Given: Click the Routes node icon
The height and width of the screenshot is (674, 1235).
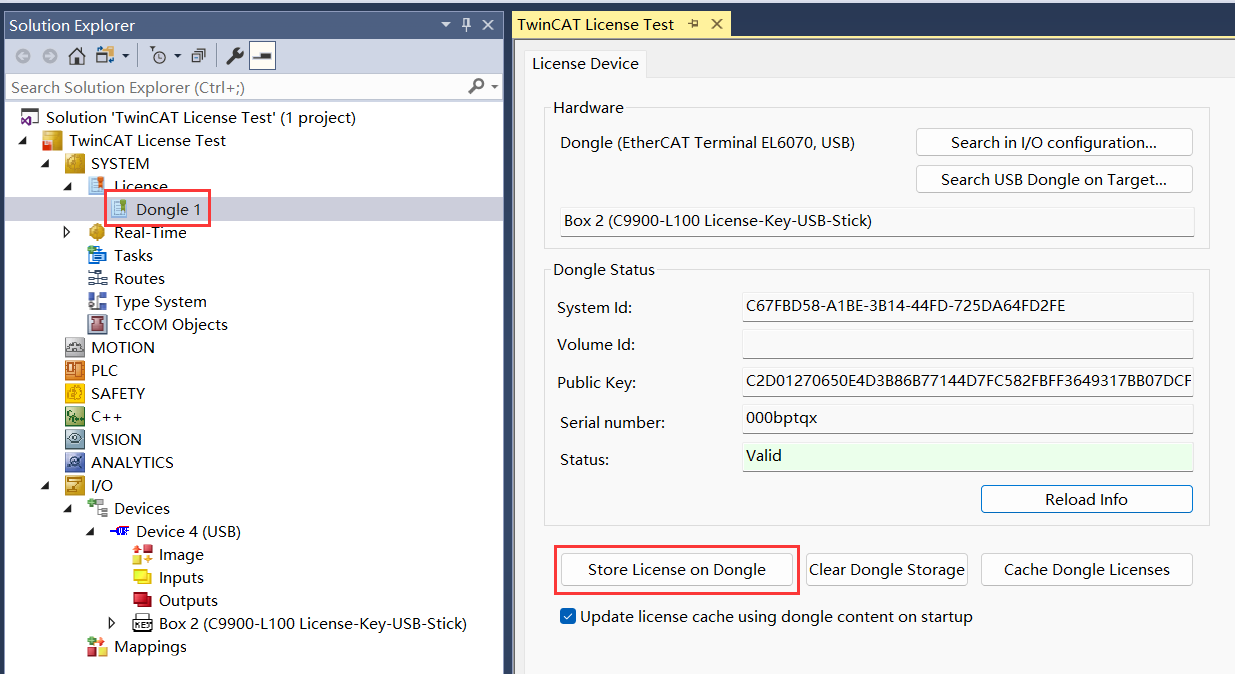Looking at the screenshot, I should tap(97, 278).
